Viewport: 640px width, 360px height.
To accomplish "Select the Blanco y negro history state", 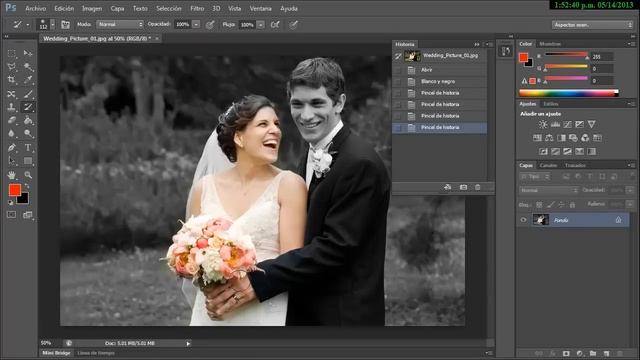I will (440, 82).
